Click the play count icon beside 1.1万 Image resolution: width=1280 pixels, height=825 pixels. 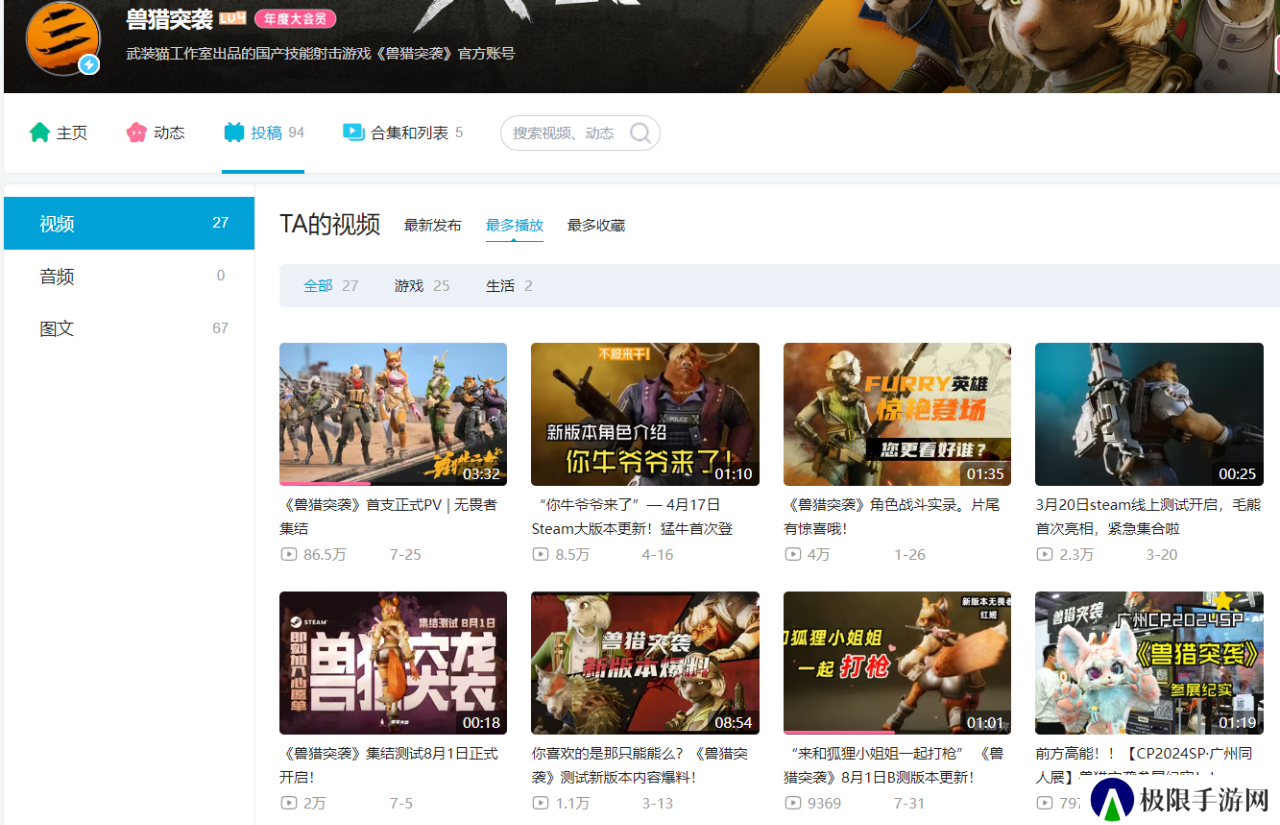click(x=540, y=803)
